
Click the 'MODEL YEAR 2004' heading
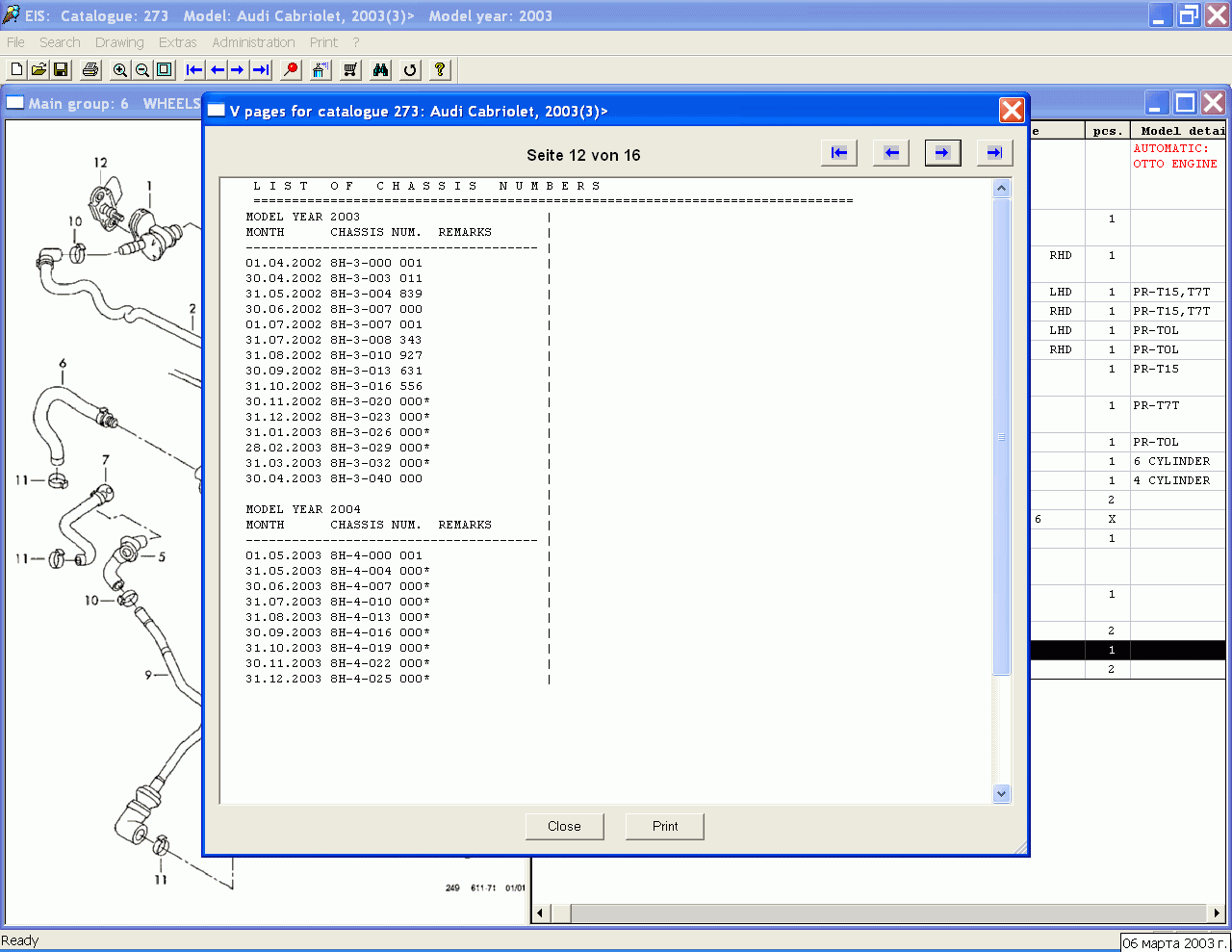(x=303, y=509)
